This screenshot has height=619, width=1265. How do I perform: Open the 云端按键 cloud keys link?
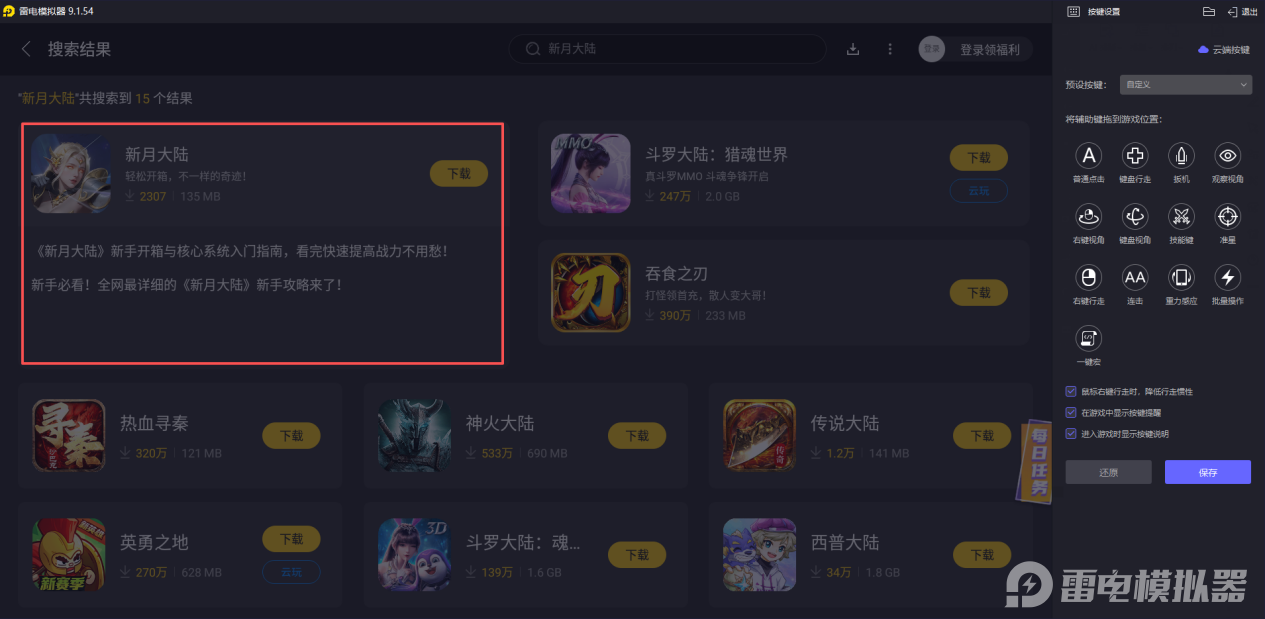1224,49
